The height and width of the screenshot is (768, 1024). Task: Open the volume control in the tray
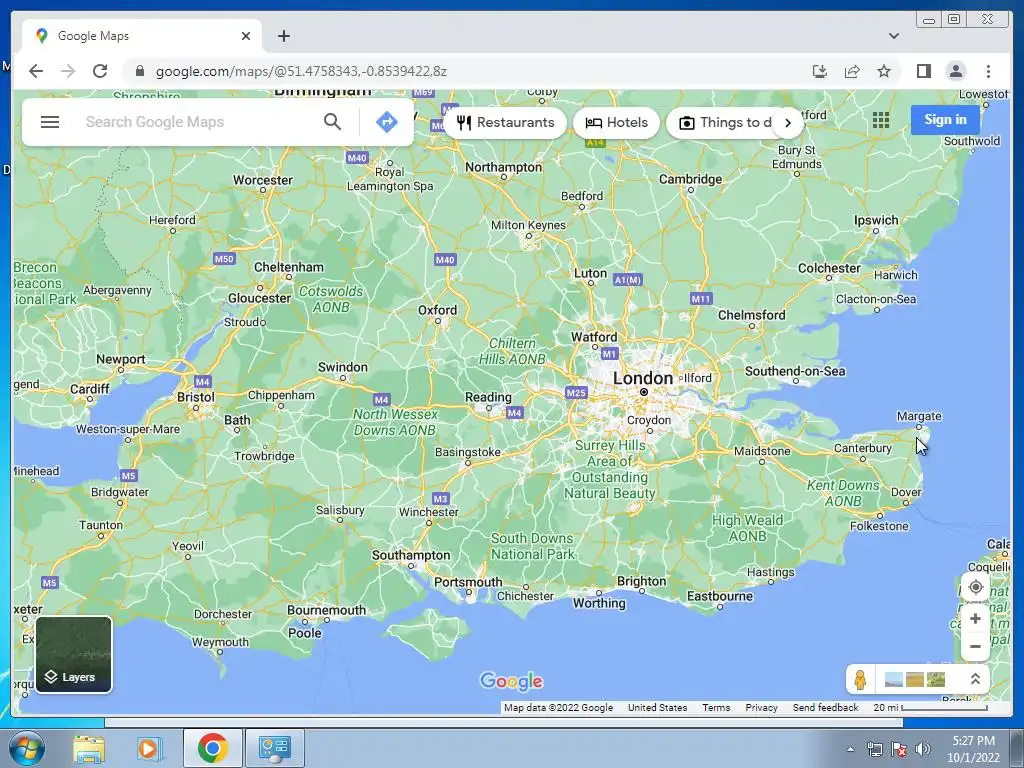pyautogui.click(x=923, y=749)
